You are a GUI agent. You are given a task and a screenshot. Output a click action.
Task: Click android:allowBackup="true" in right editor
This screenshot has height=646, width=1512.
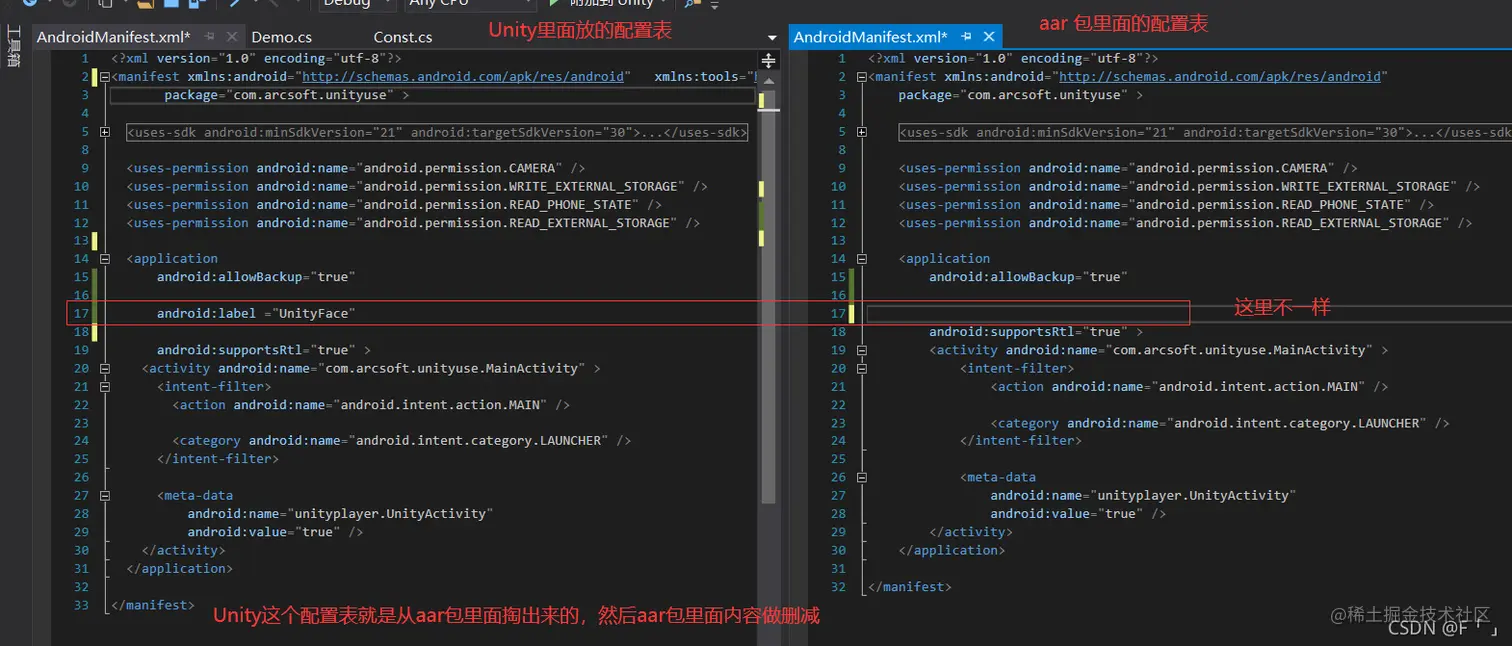1028,277
